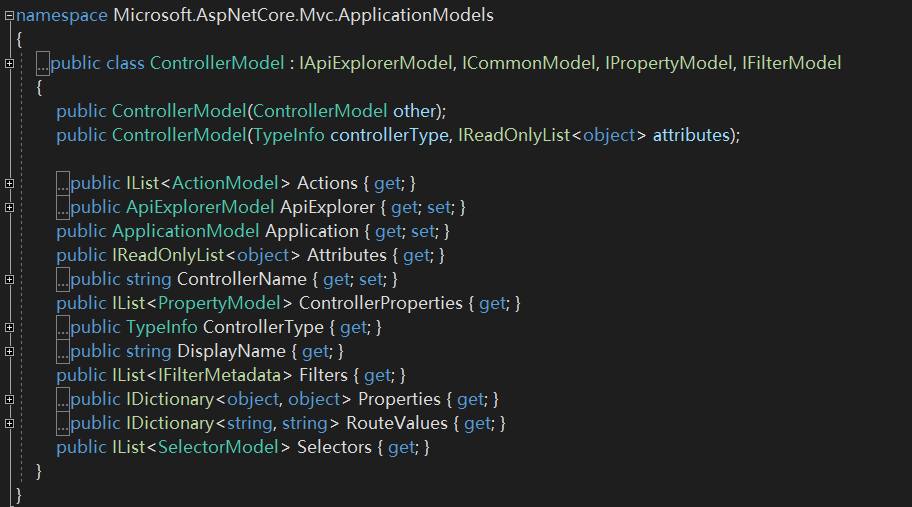
Task: Click the ellipsis box before the ControllerName line
Action: (63, 280)
